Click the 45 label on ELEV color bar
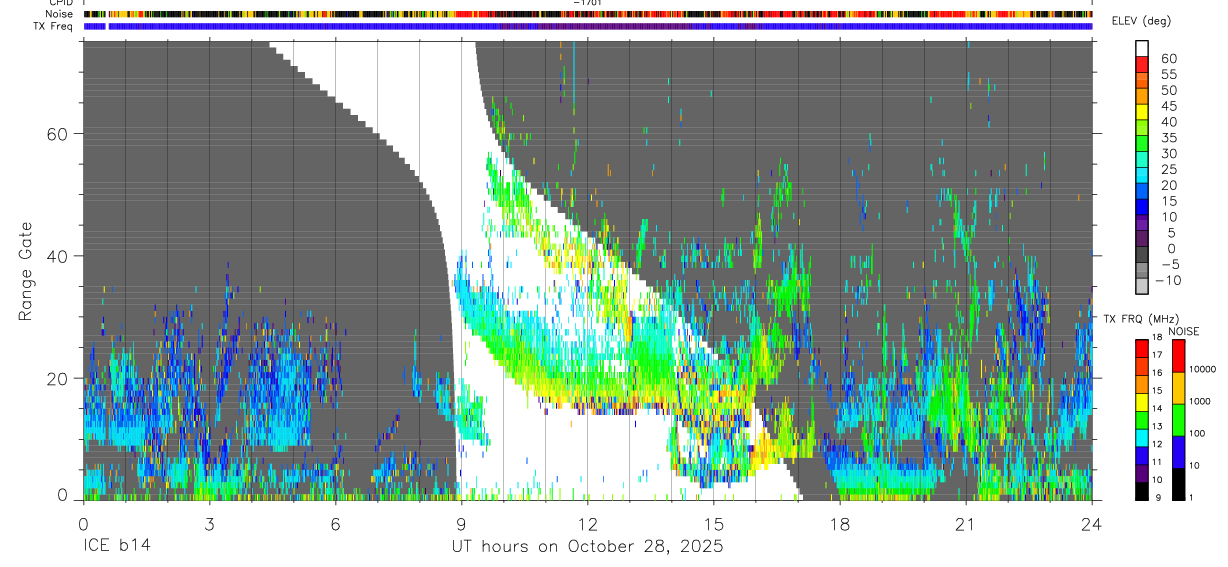 [x=1167, y=106]
